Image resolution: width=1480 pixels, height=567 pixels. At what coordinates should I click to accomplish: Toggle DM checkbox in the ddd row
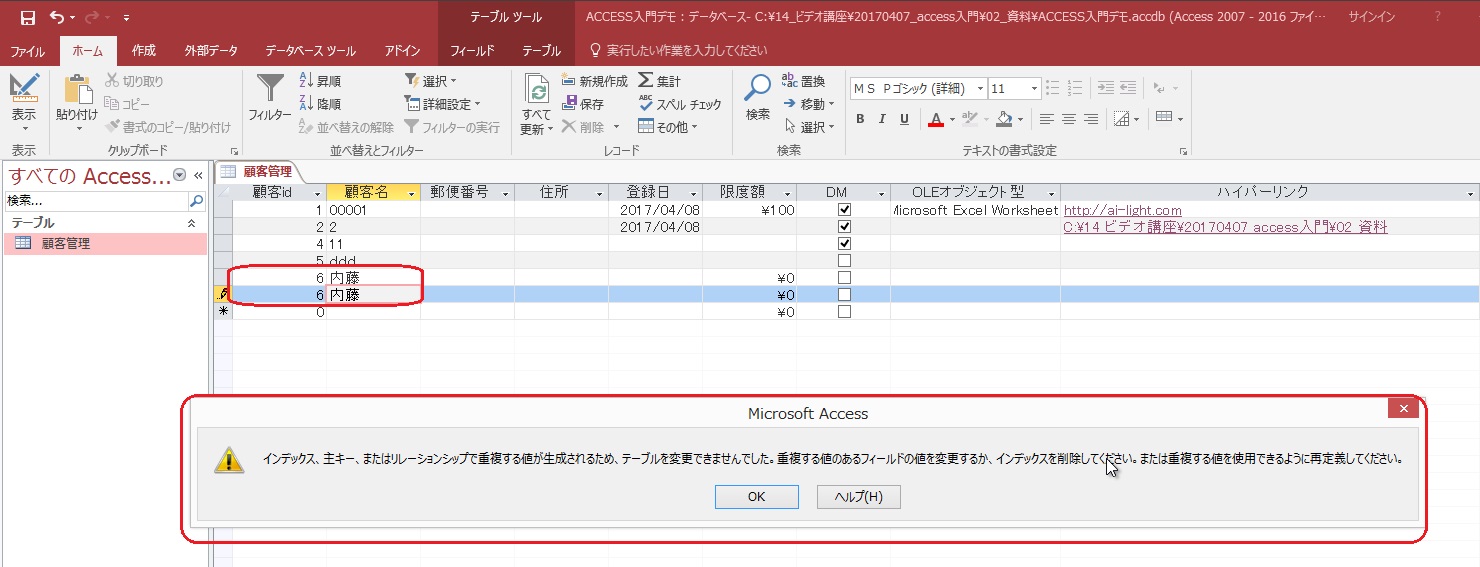click(x=844, y=261)
